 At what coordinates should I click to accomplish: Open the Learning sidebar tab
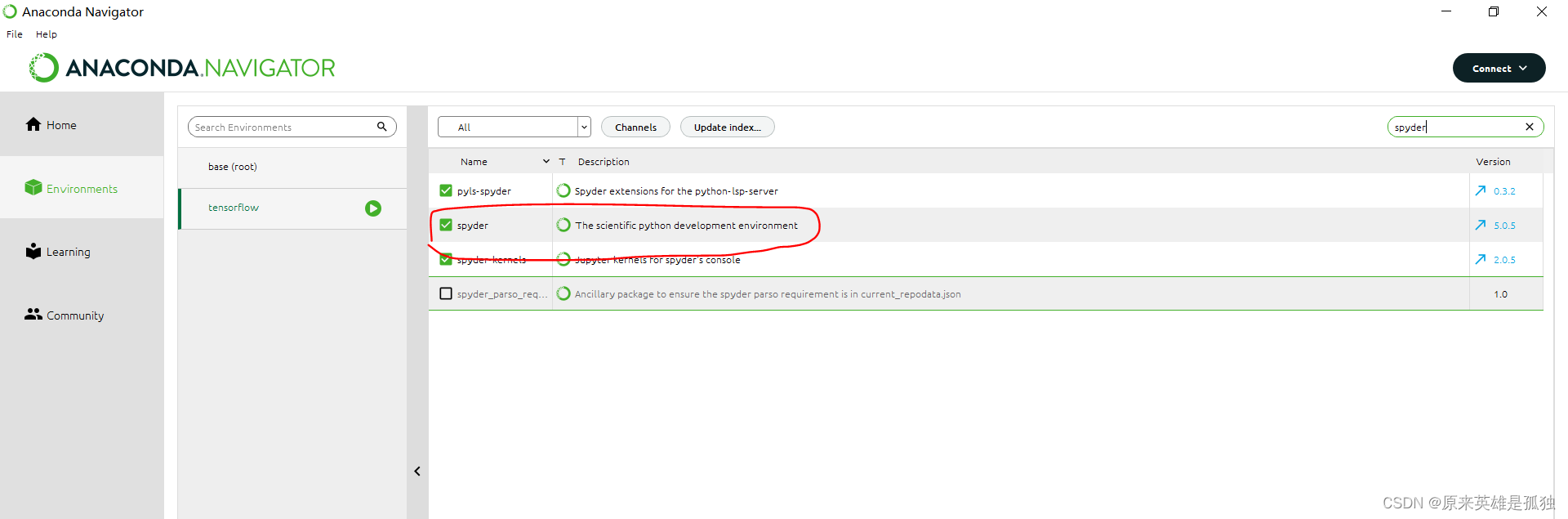82,251
